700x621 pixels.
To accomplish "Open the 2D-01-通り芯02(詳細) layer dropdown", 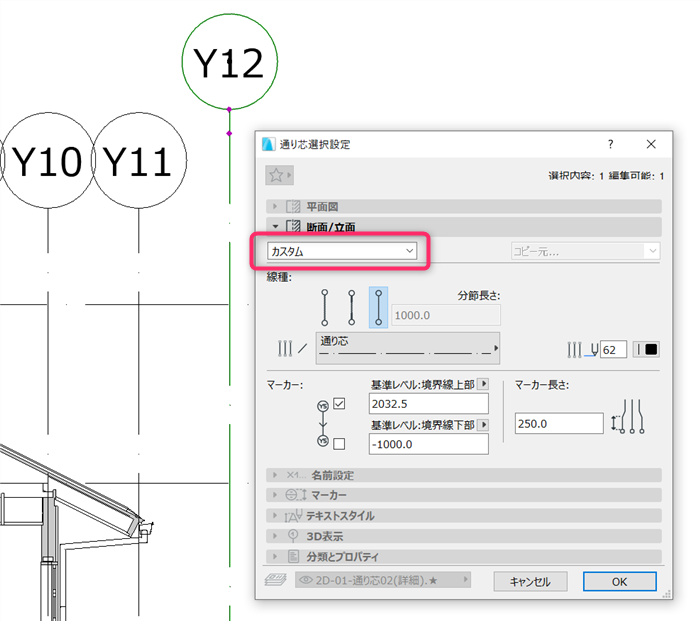I will (383, 580).
